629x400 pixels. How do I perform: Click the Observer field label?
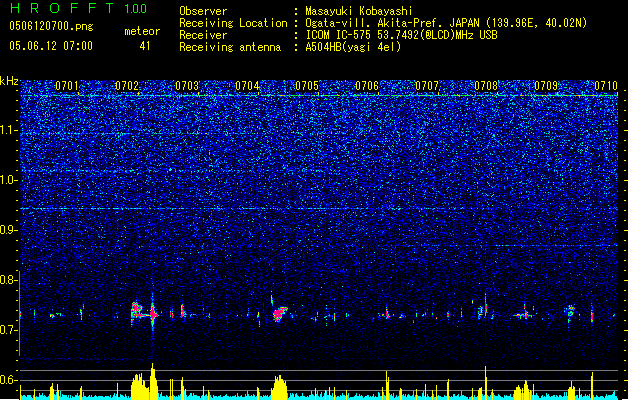203,11
